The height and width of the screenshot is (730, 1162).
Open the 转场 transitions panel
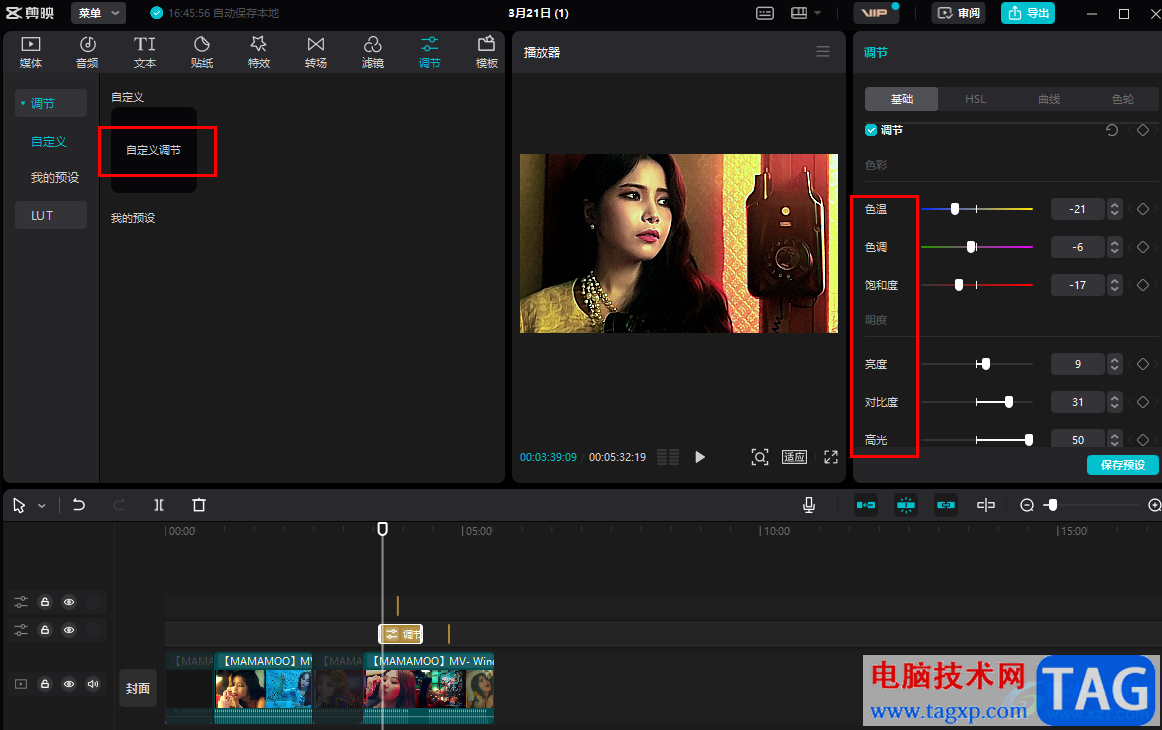(316, 52)
